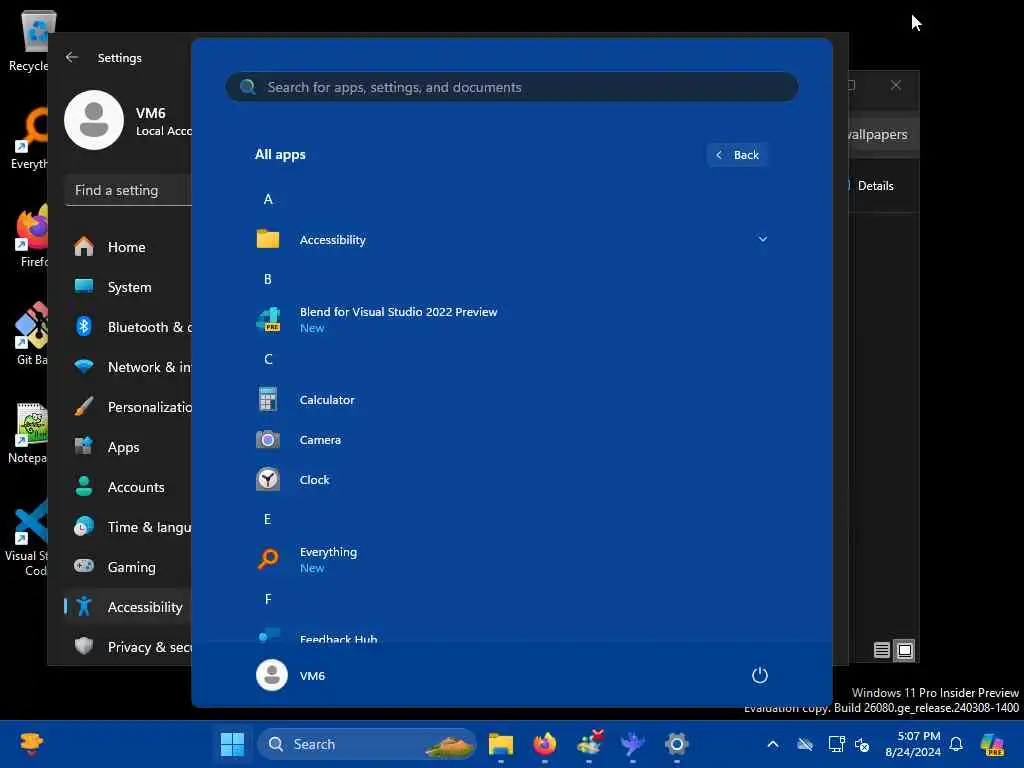
Task: Open Gaming settings page
Action: 129,566
